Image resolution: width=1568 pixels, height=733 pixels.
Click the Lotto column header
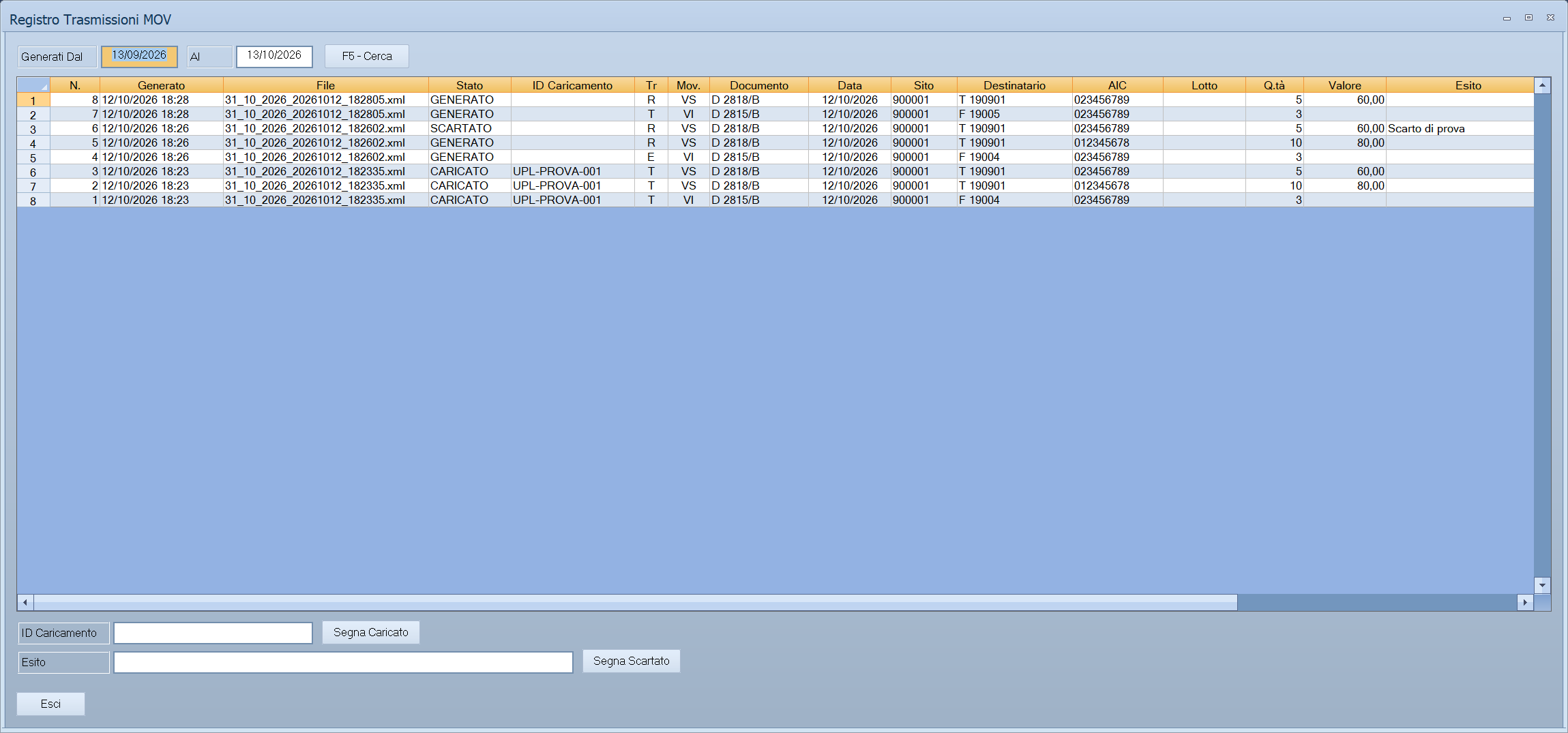(x=1204, y=85)
